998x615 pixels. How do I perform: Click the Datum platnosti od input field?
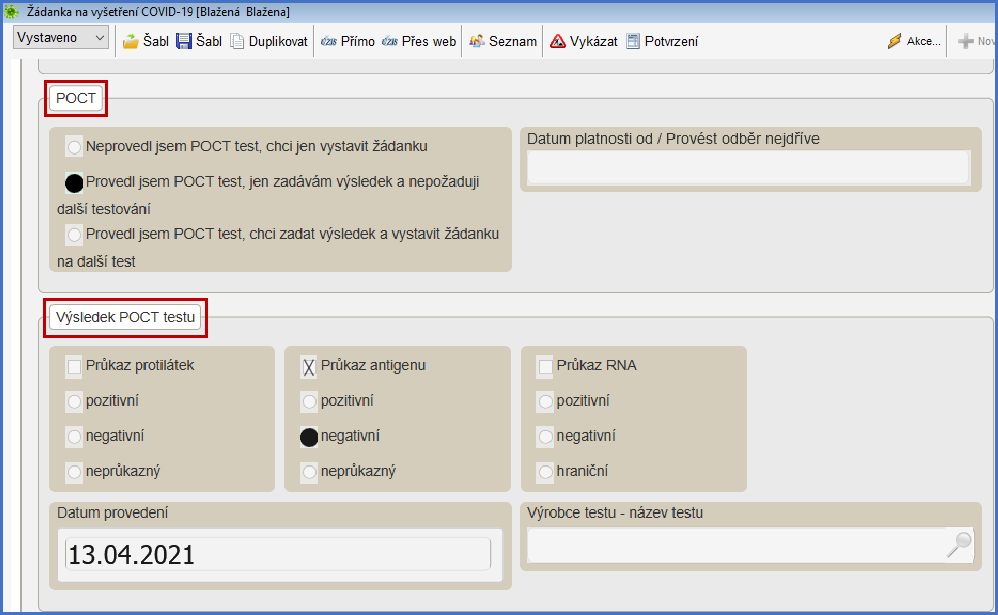tap(747, 168)
